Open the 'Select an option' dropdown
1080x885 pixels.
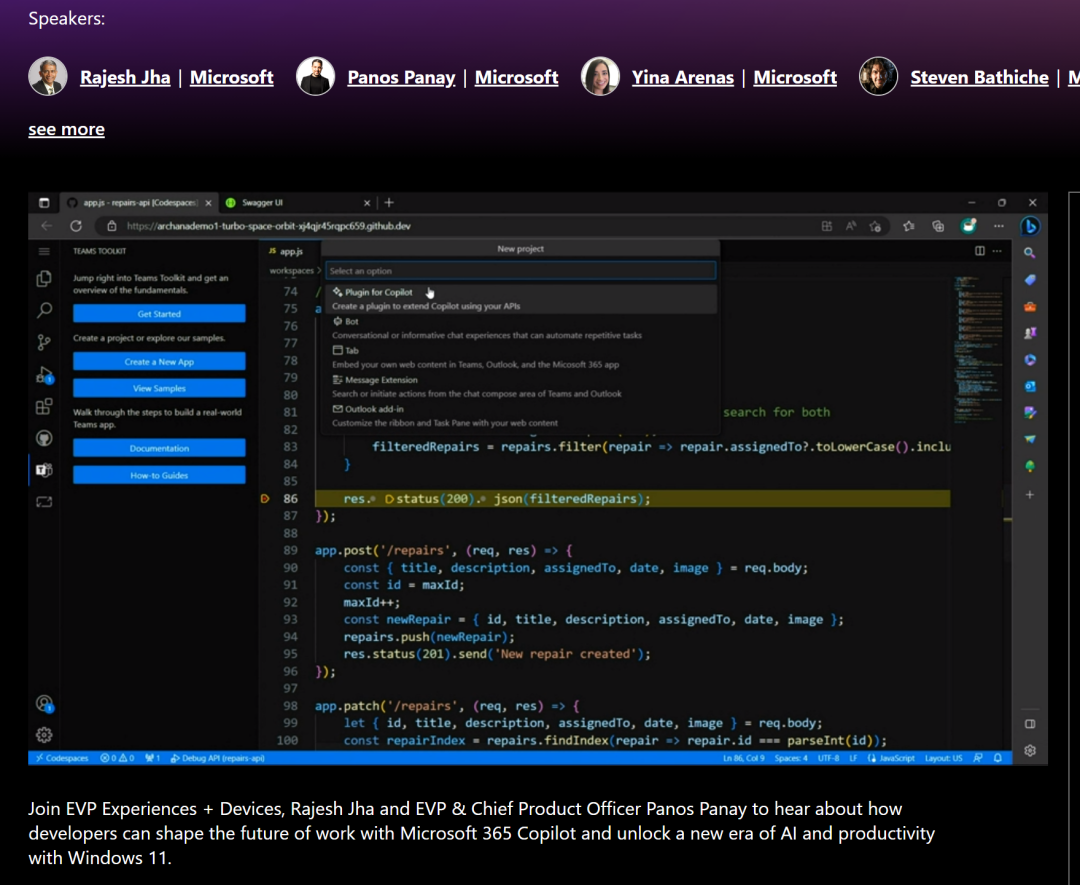click(520, 270)
